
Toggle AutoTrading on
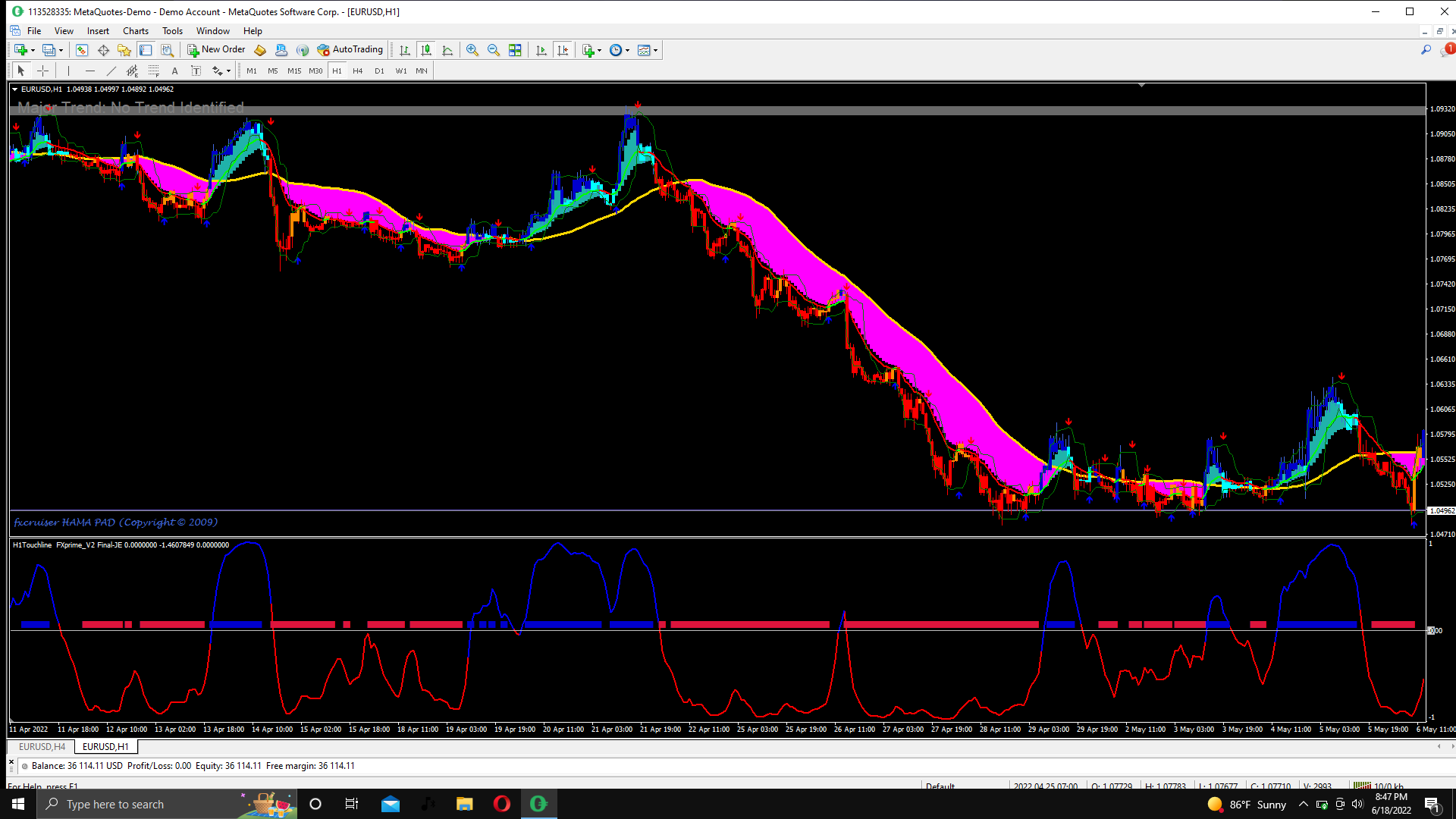click(x=350, y=50)
